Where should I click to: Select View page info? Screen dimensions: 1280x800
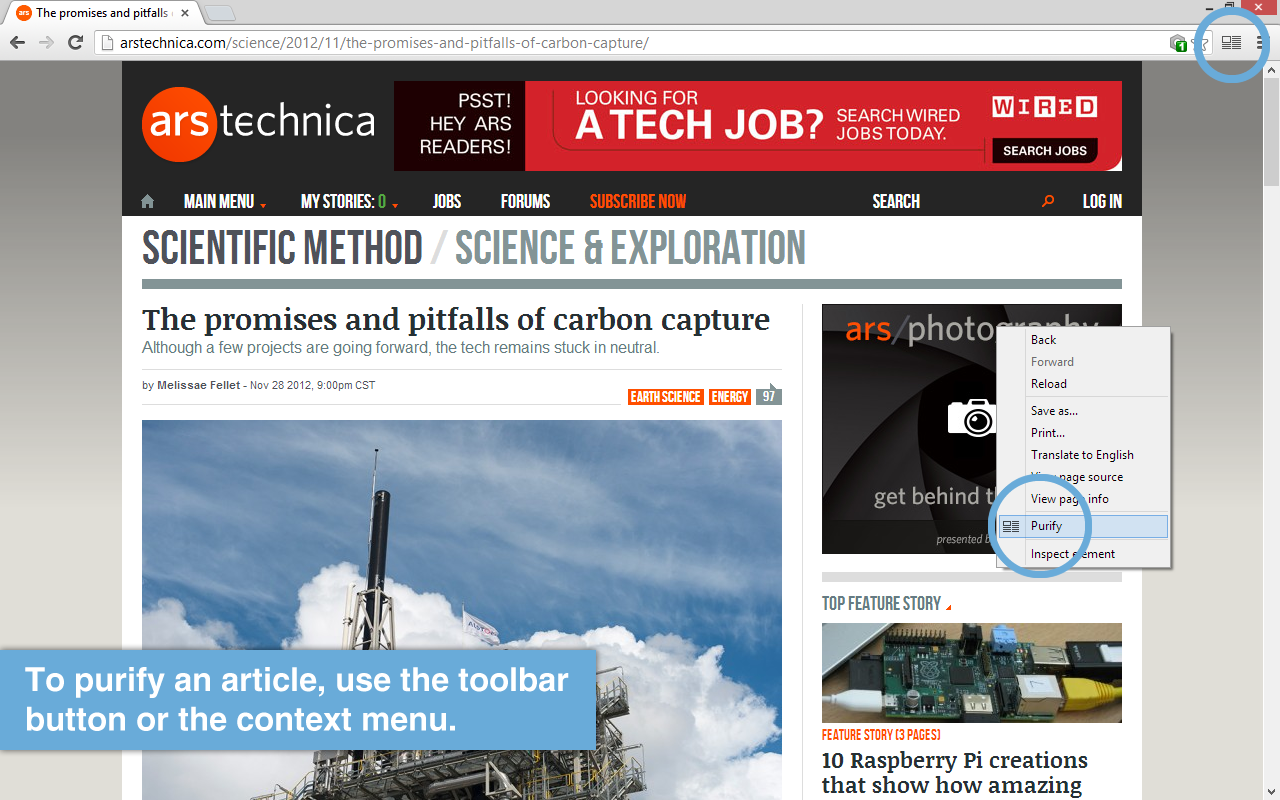(x=1084, y=499)
